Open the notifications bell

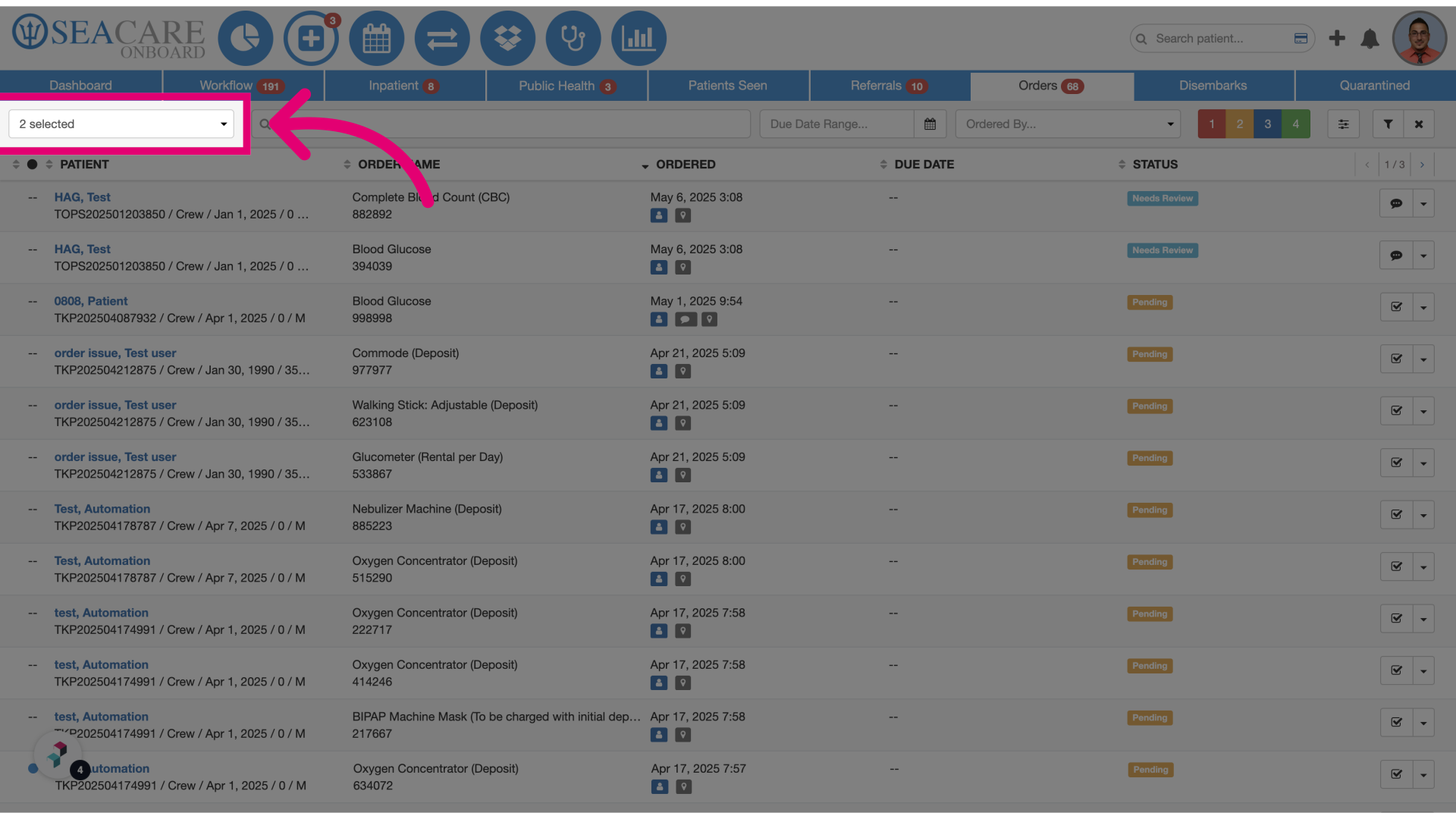(1370, 39)
